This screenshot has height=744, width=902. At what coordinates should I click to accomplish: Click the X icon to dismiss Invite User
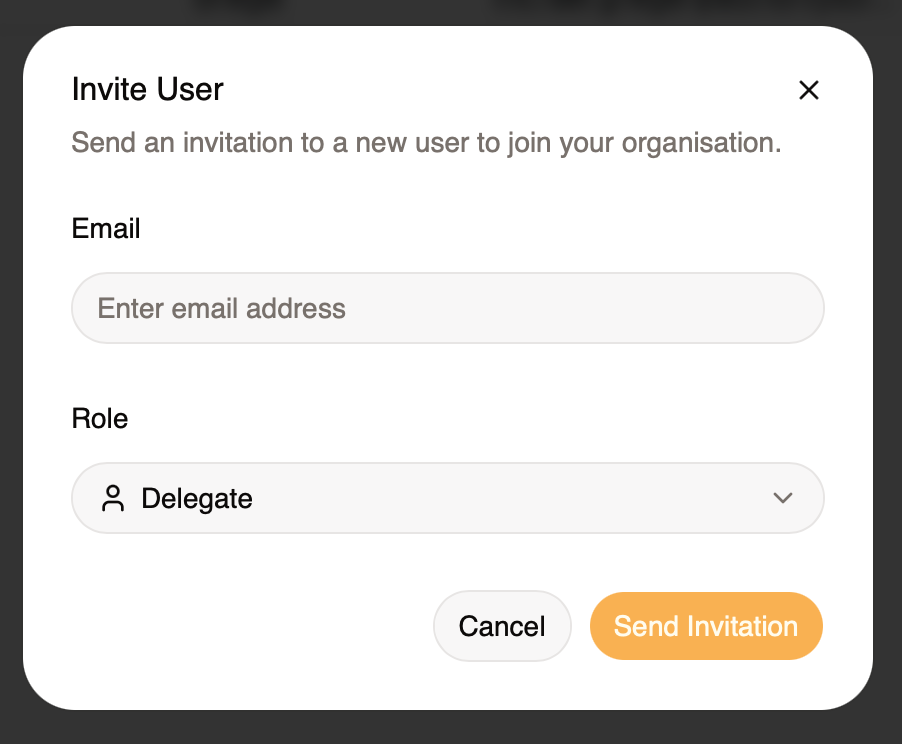808,90
